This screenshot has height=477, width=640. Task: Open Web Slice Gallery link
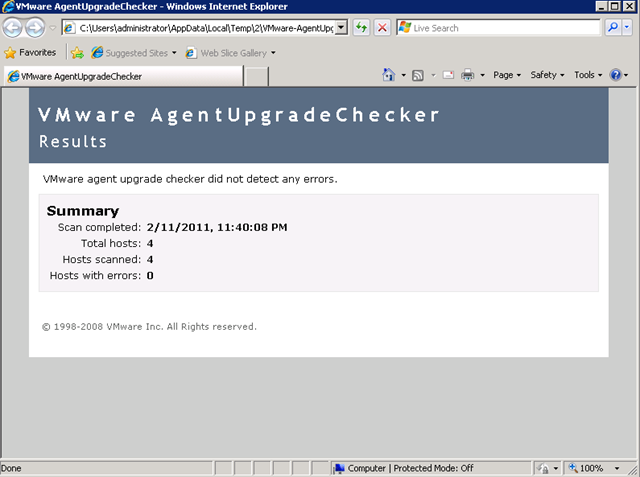[x=226, y=53]
